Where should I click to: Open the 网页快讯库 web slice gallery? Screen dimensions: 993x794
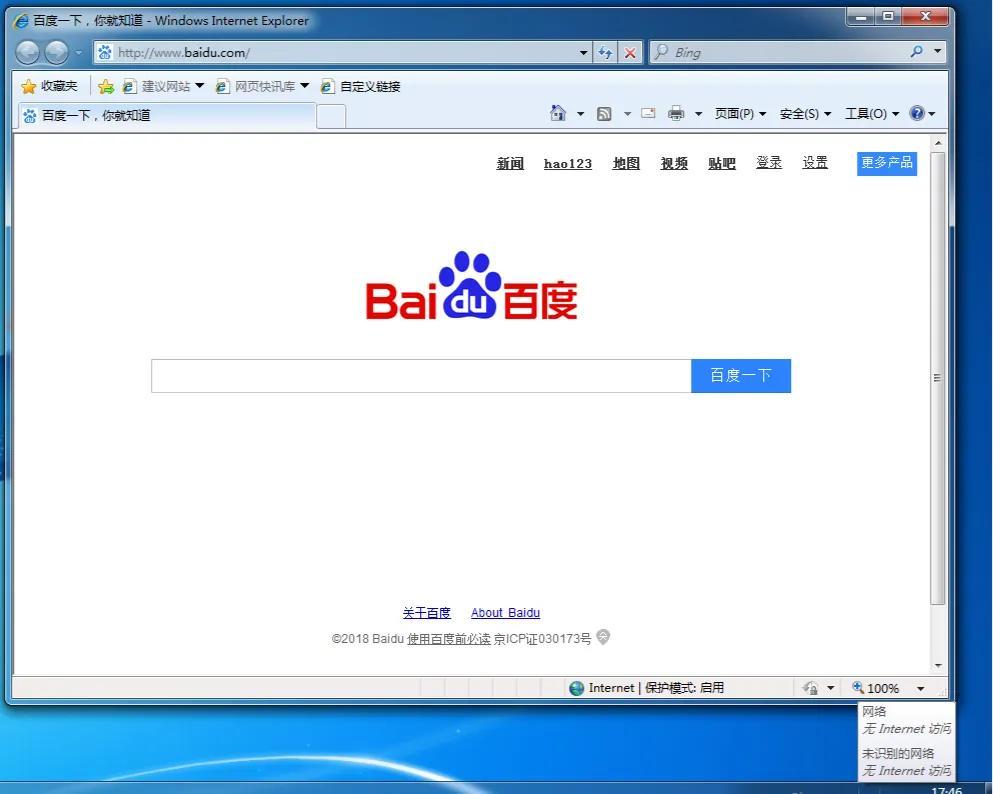tap(262, 86)
